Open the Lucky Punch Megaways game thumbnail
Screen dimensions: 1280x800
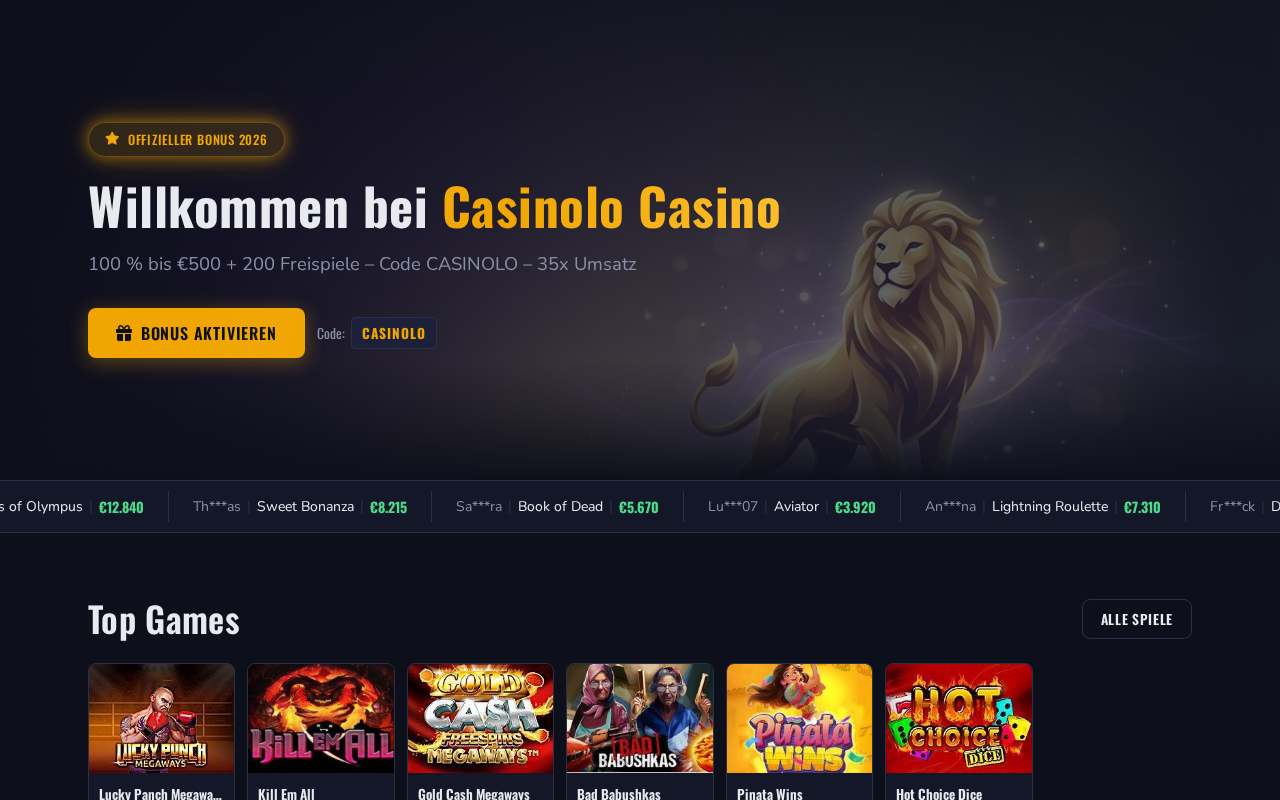tap(161, 718)
